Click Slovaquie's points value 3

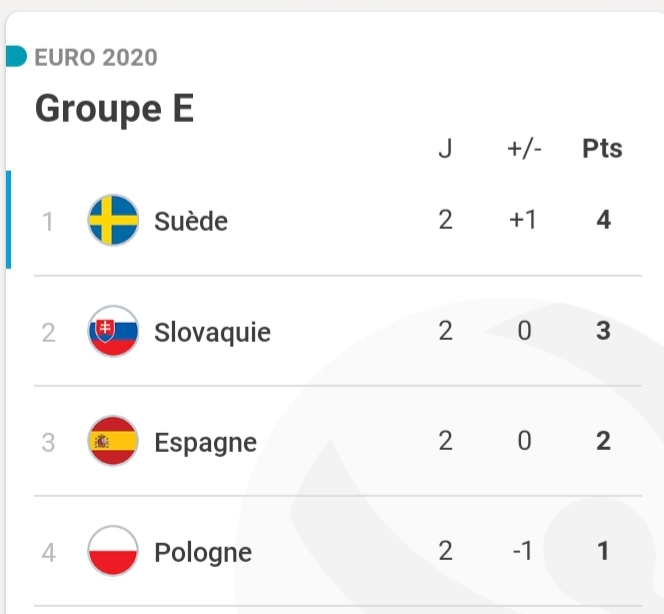[603, 331]
